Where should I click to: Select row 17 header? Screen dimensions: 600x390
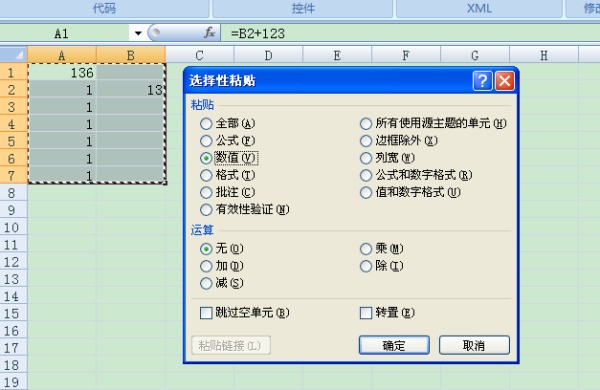[x=13, y=348]
